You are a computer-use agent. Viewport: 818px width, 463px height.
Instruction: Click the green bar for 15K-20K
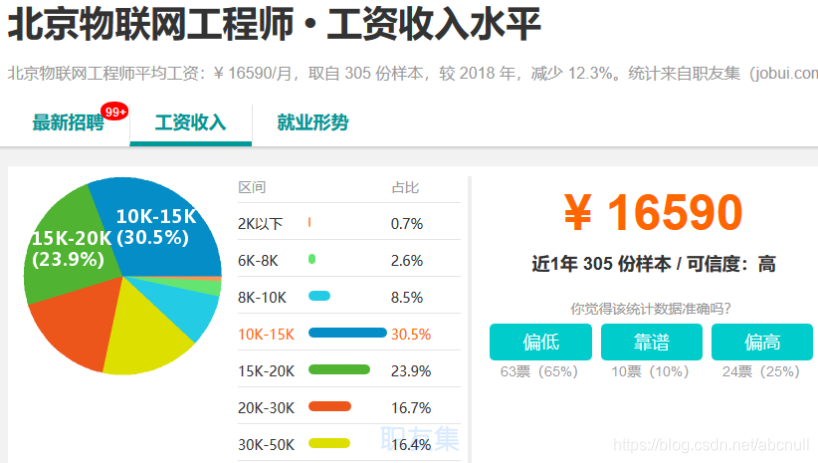339,370
